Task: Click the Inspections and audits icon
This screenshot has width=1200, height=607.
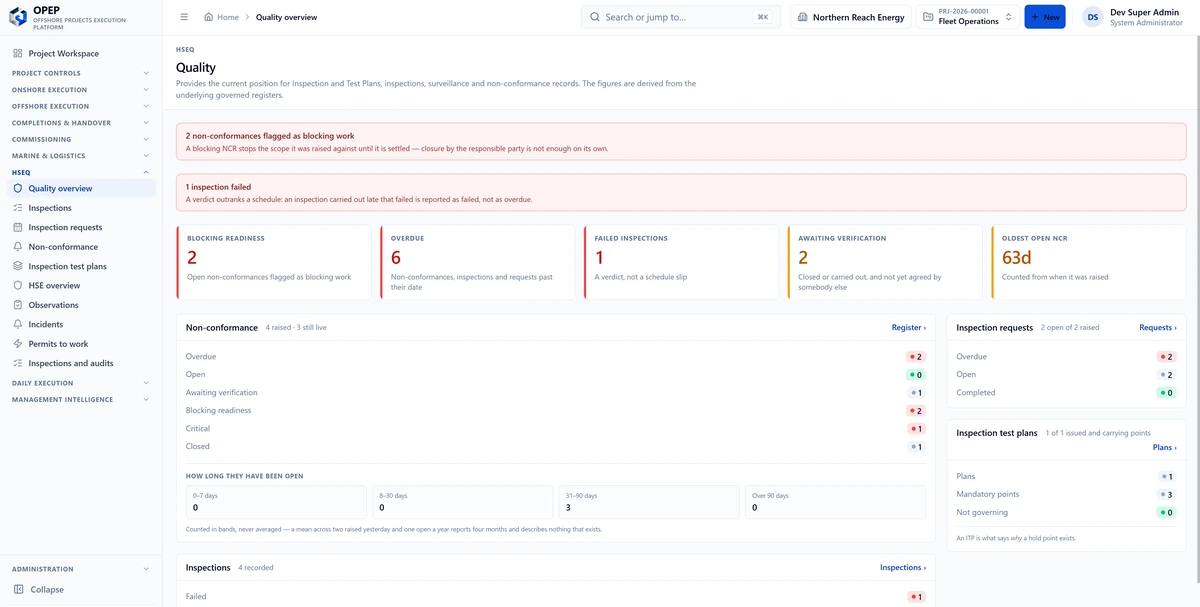Action: click(18, 363)
